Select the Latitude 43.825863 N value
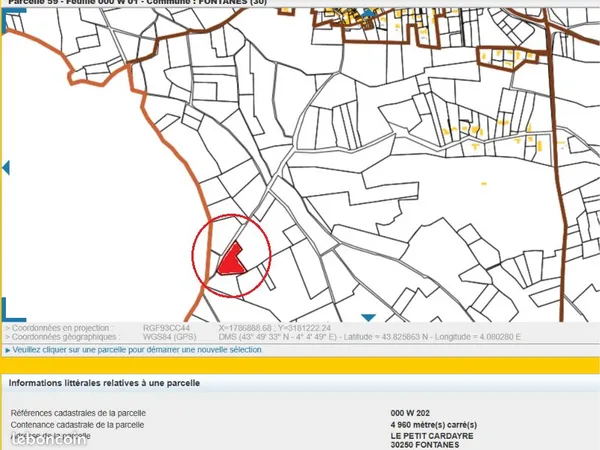Screen dimensions: 600x450 pyautogui.click(x=386, y=337)
